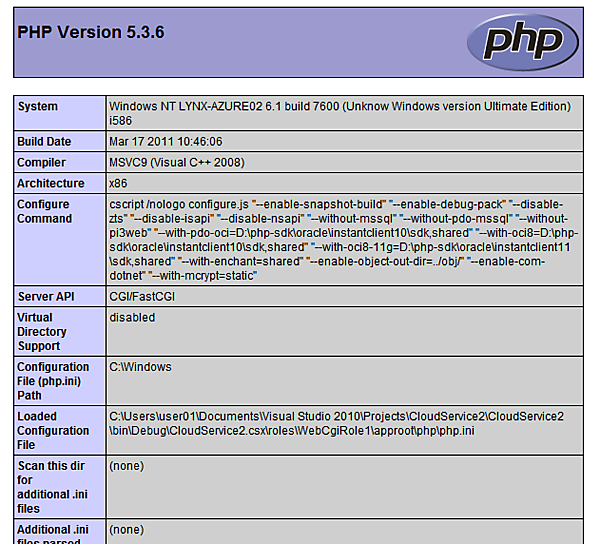Click the 'disabled' value
The image size is (600, 544).
(132, 318)
